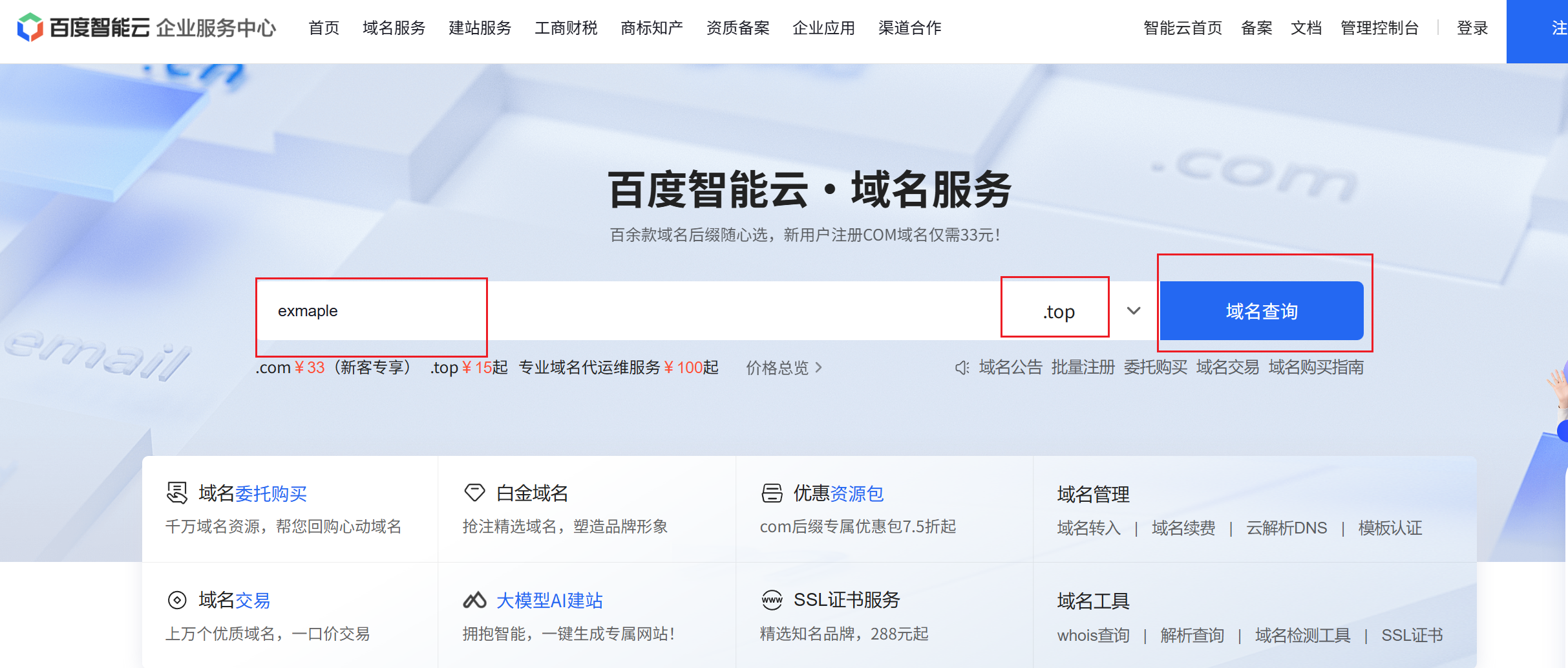The height and width of the screenshot is (668, 1568).
Task: Open the 文档 link
Action: click(x=1306, y=28)
